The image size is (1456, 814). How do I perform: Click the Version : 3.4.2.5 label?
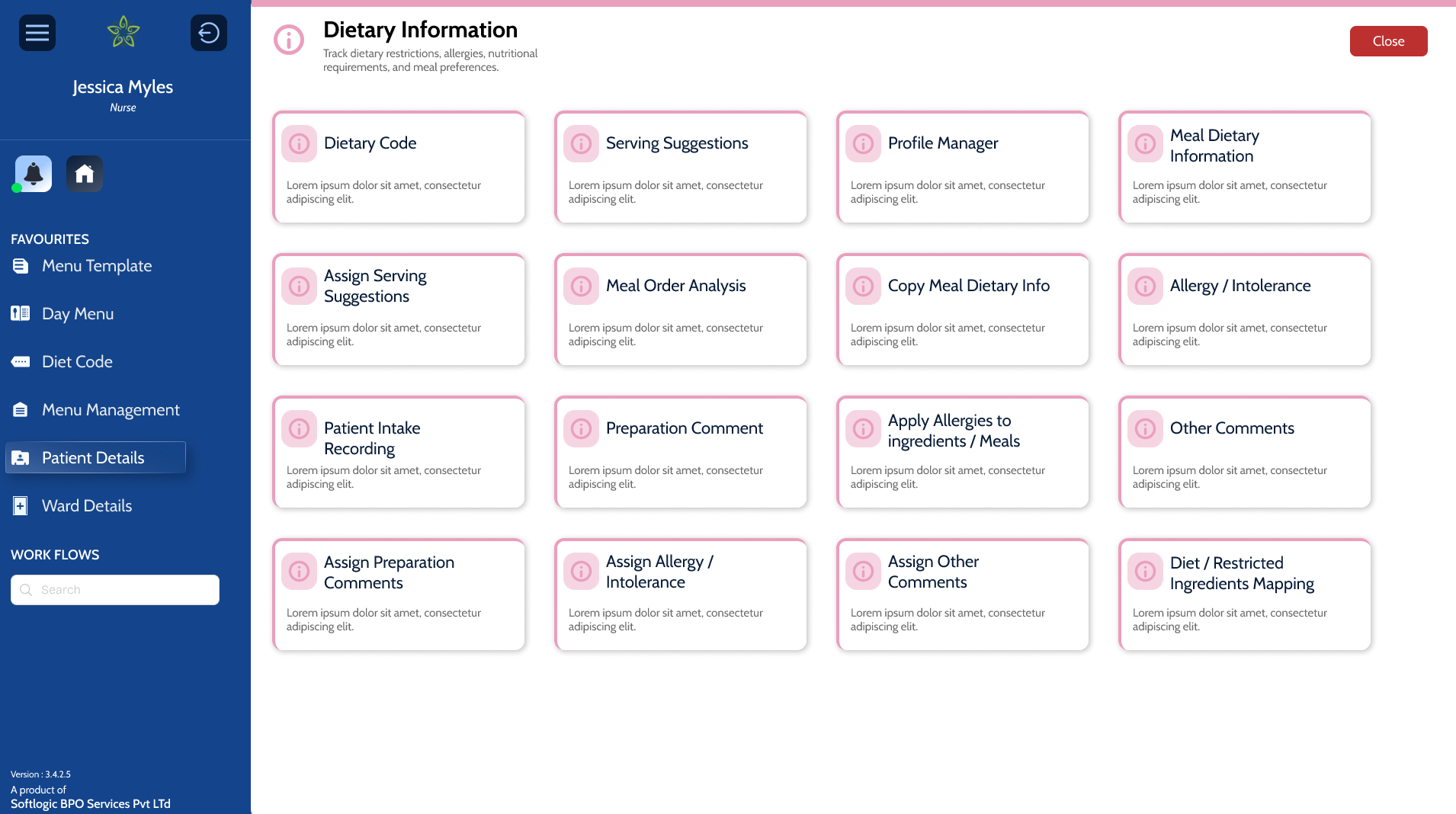(40, 774)
